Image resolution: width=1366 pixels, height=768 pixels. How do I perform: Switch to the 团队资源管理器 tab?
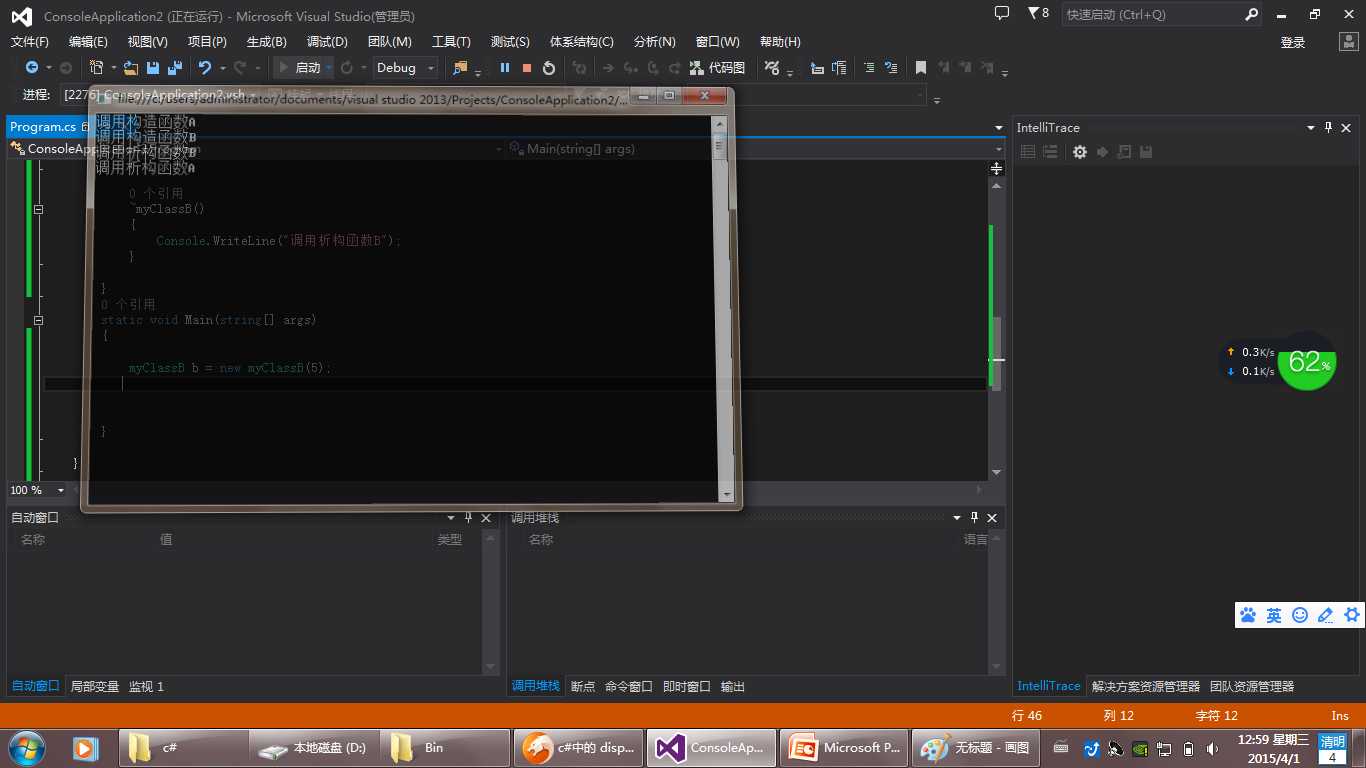tap(1252, 686)
